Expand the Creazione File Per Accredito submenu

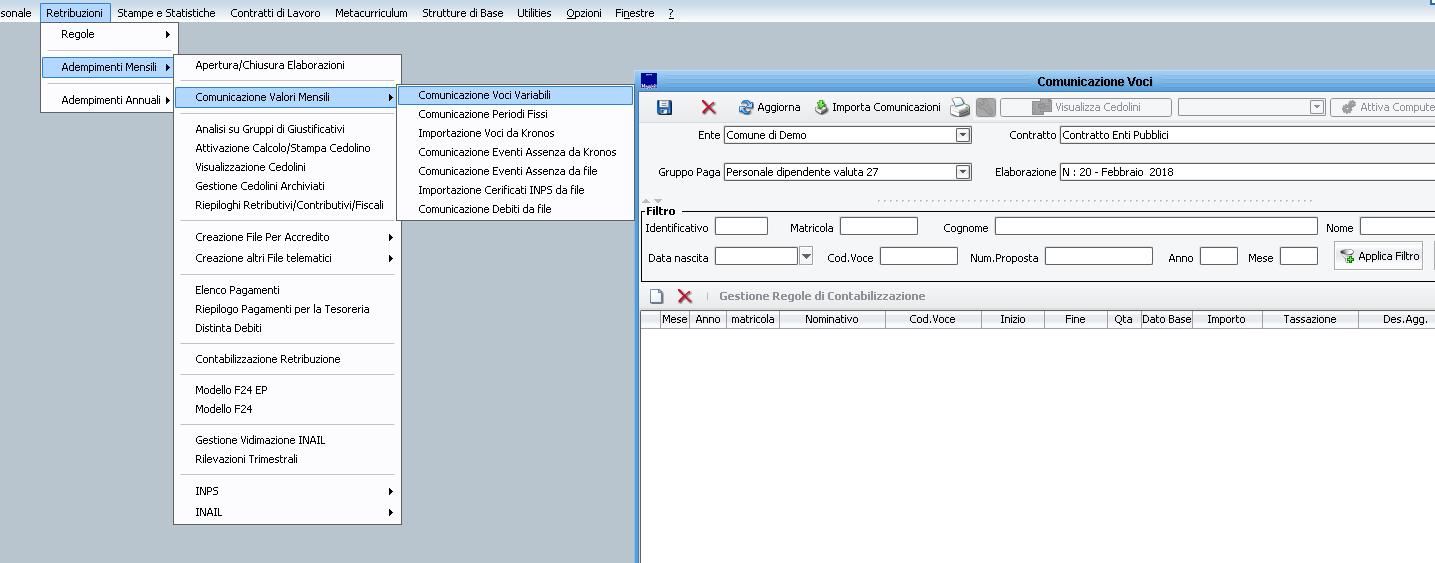[x=262, y=237]
